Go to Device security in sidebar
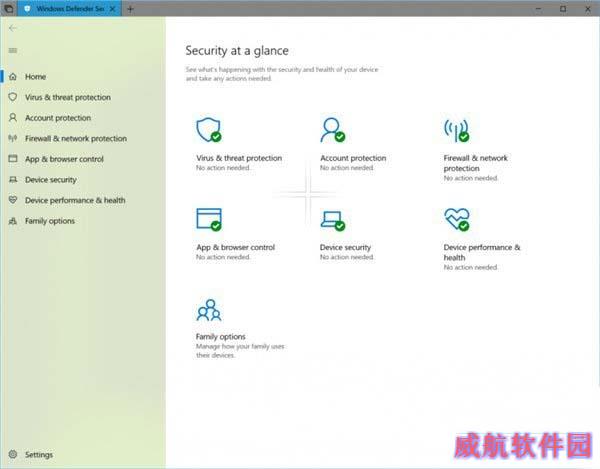The image size is (600, 469). point(51,179)
